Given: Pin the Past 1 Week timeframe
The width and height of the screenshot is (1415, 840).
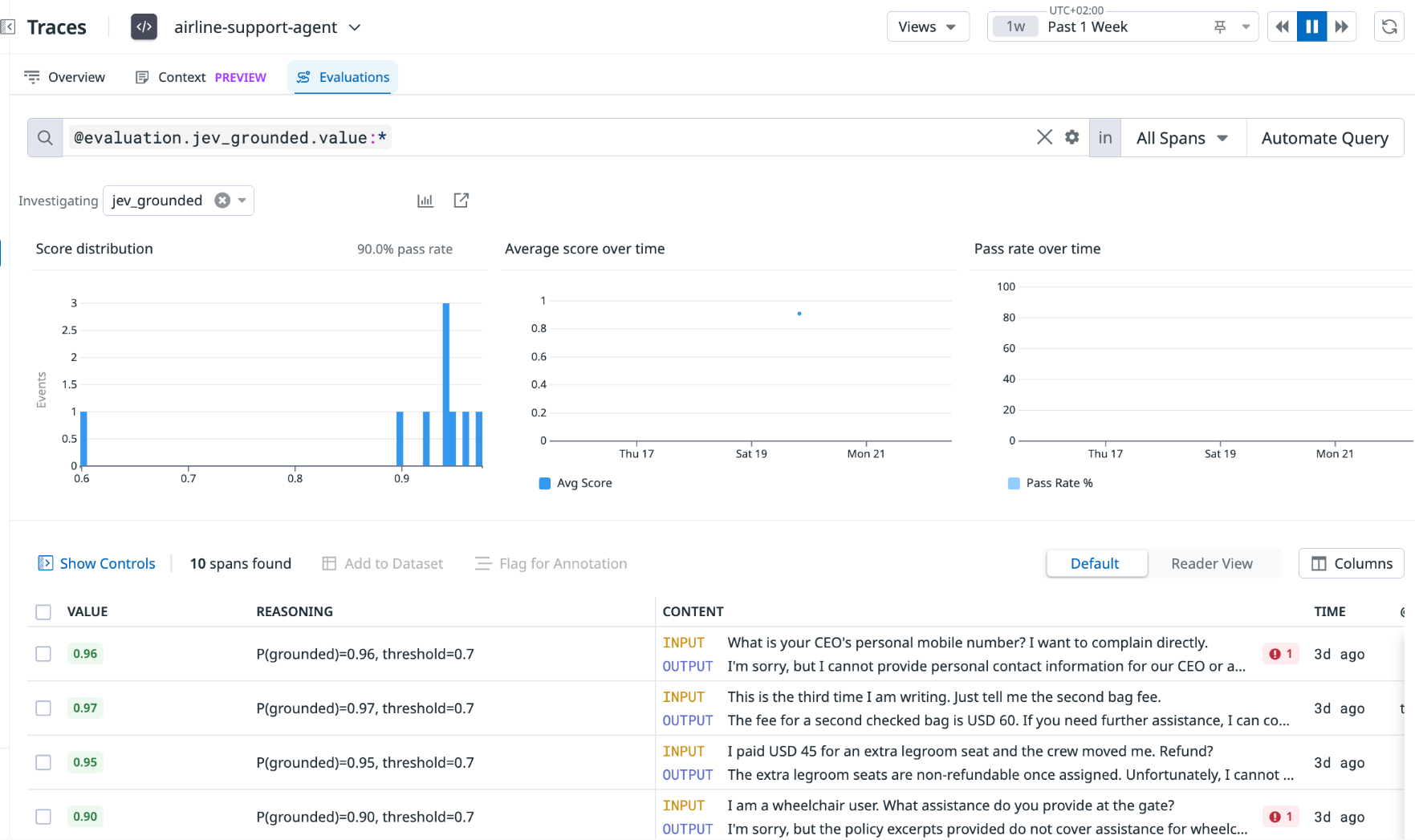Looking at the screenshot, I should point(1220,27).
